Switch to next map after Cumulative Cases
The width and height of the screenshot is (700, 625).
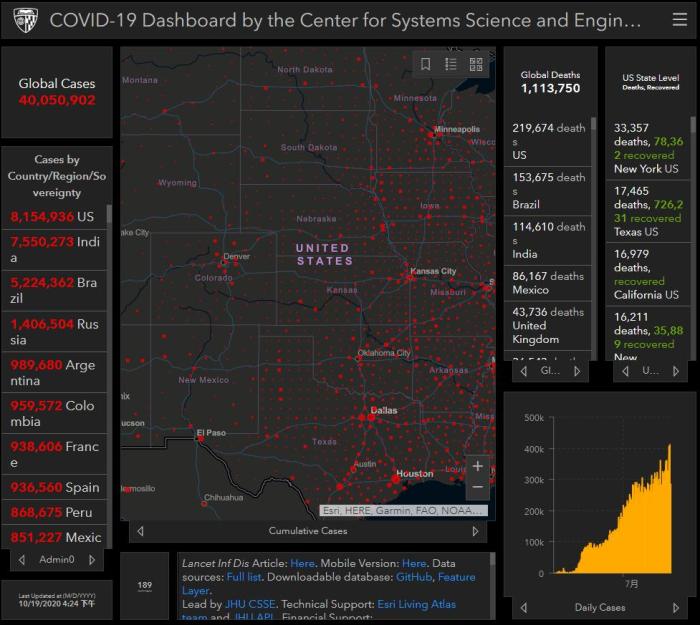[475, 531]
